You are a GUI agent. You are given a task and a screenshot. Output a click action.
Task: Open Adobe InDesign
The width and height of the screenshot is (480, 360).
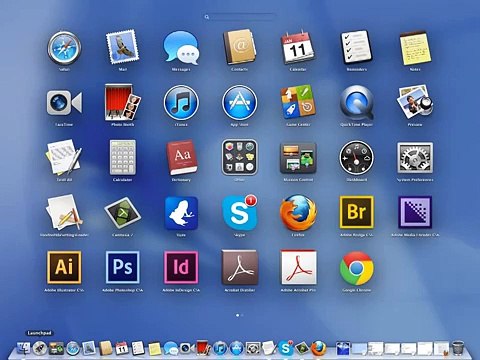tap(181, 268)
